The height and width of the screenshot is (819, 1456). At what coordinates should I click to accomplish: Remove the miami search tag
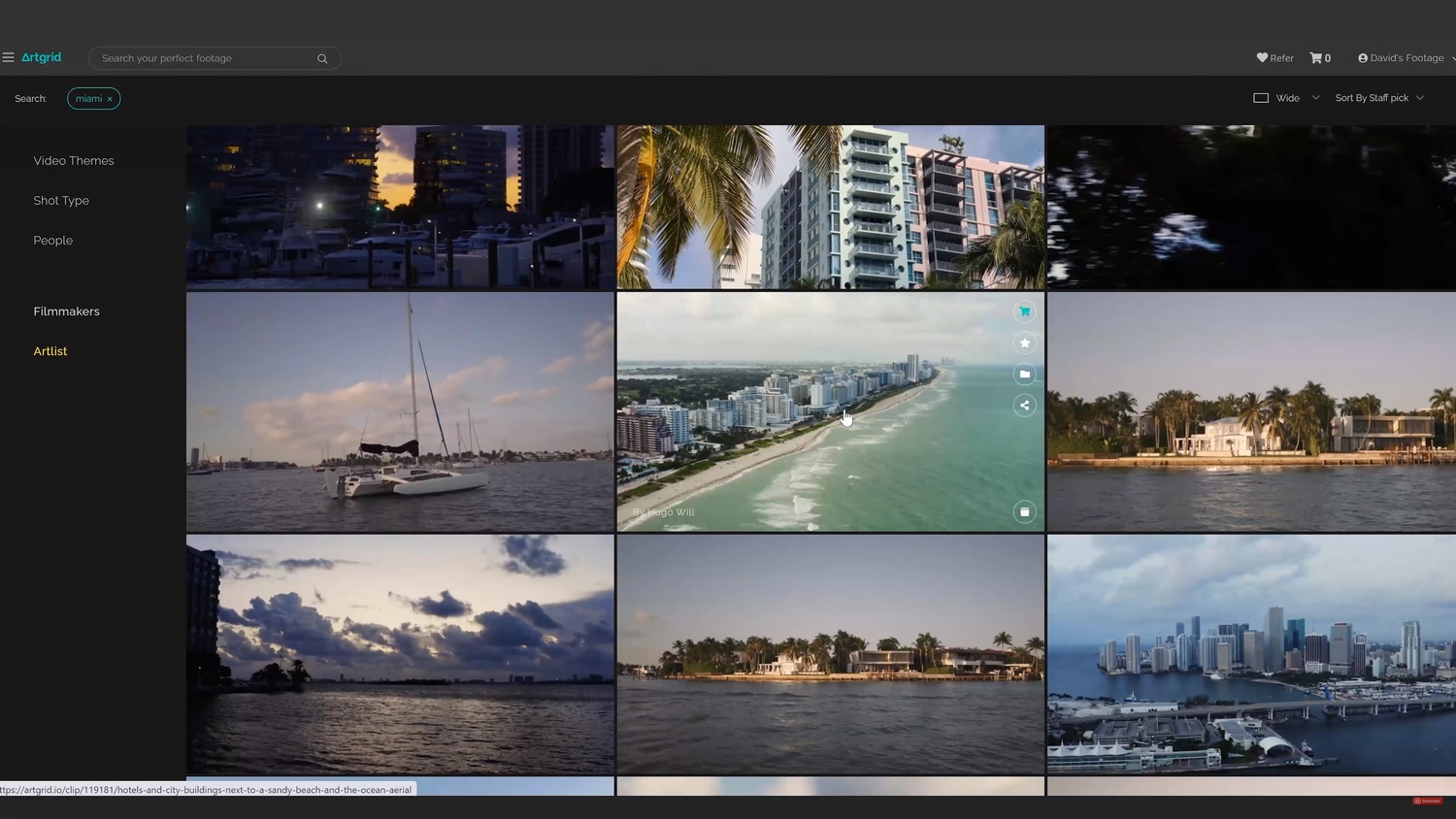[110, 99]
